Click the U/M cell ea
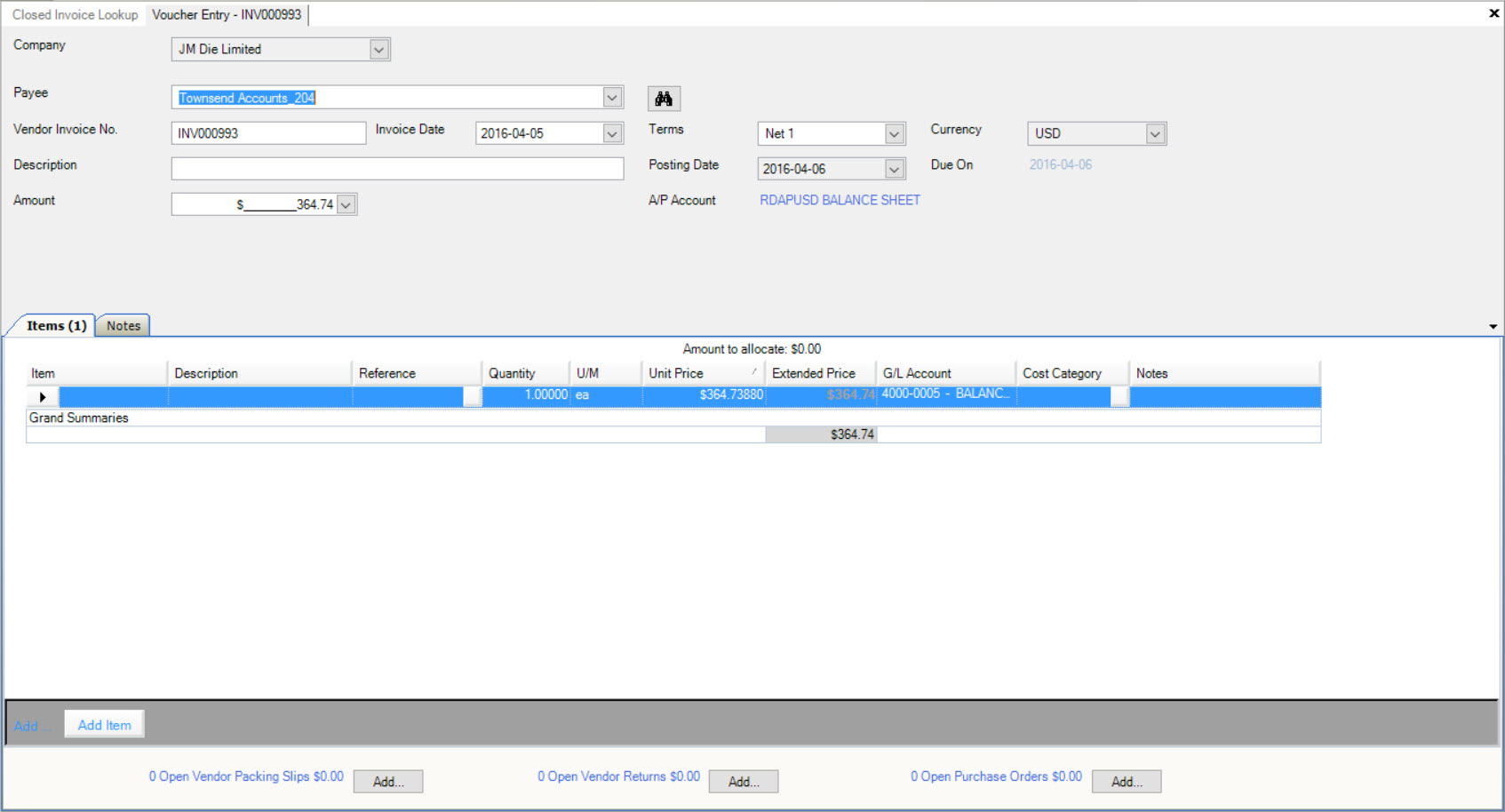Viewport: 1505px width, 812px height. 606,395
